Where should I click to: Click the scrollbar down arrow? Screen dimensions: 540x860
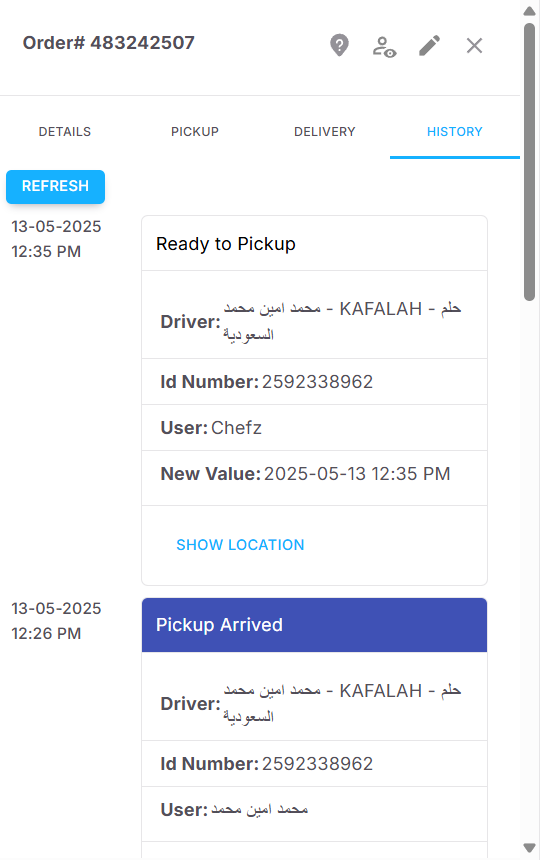529,848
